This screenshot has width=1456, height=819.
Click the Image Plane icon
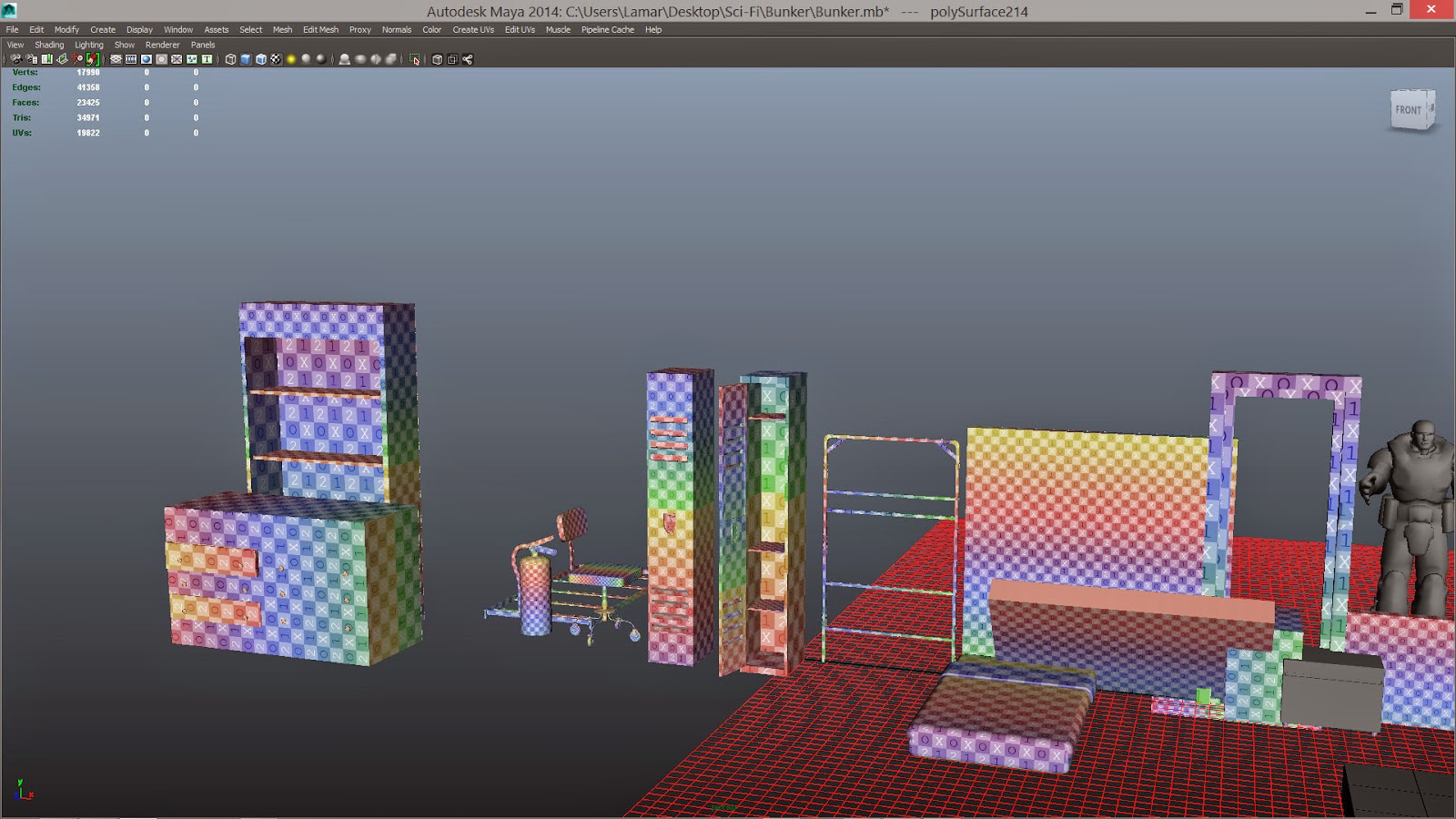tap(62, 59)
